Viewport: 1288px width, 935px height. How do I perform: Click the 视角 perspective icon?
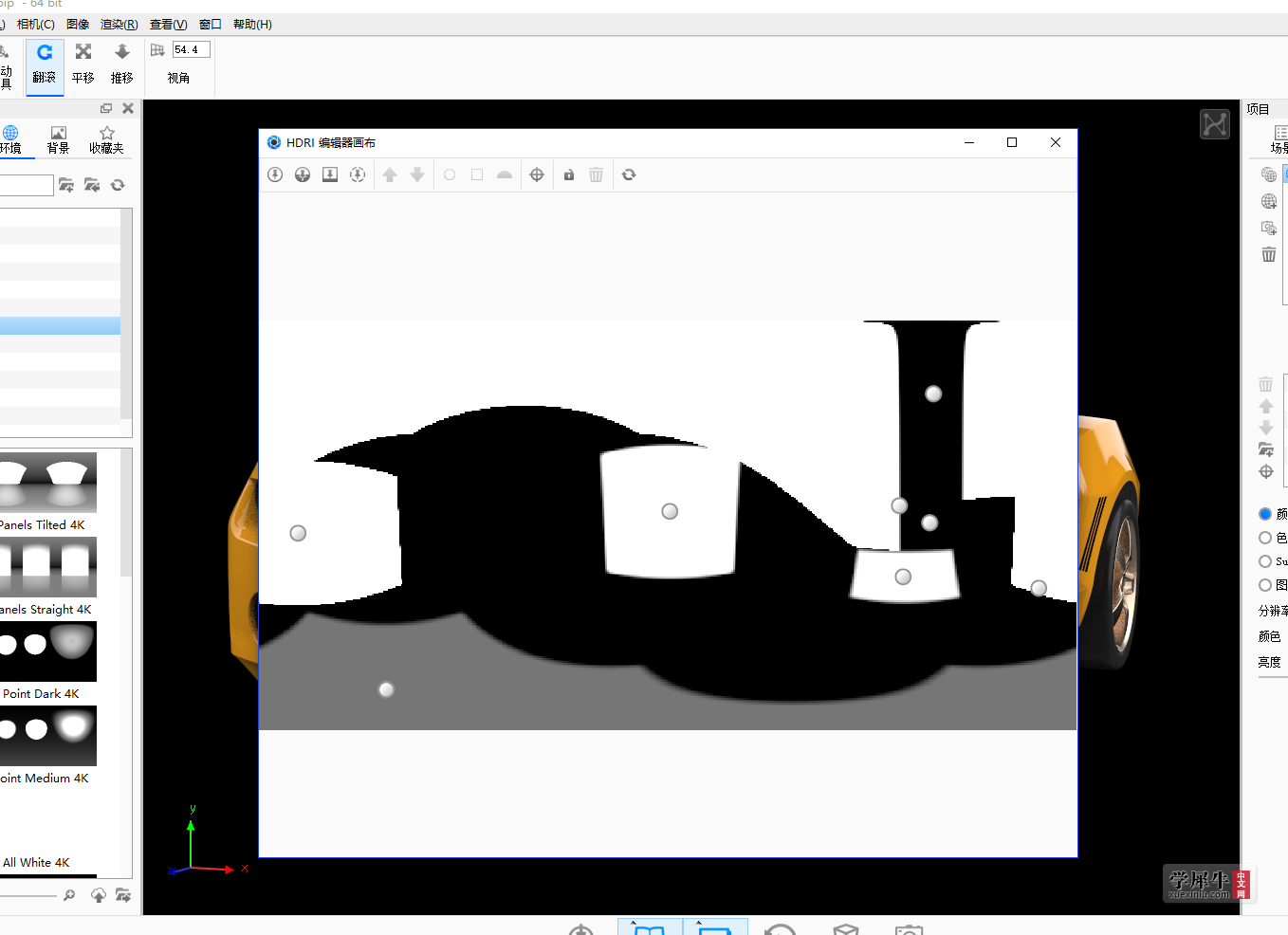157,50
